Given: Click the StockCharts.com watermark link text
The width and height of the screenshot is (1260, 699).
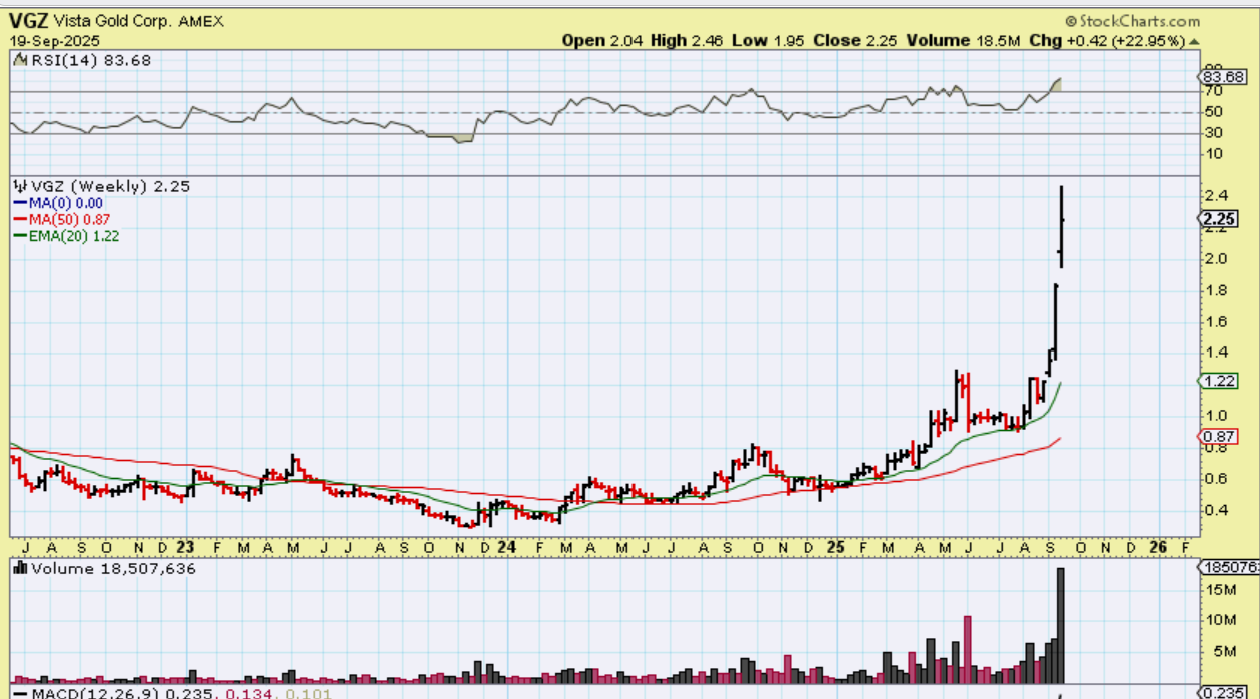Looking at the screenshot, I should (x=1139, y=21).
